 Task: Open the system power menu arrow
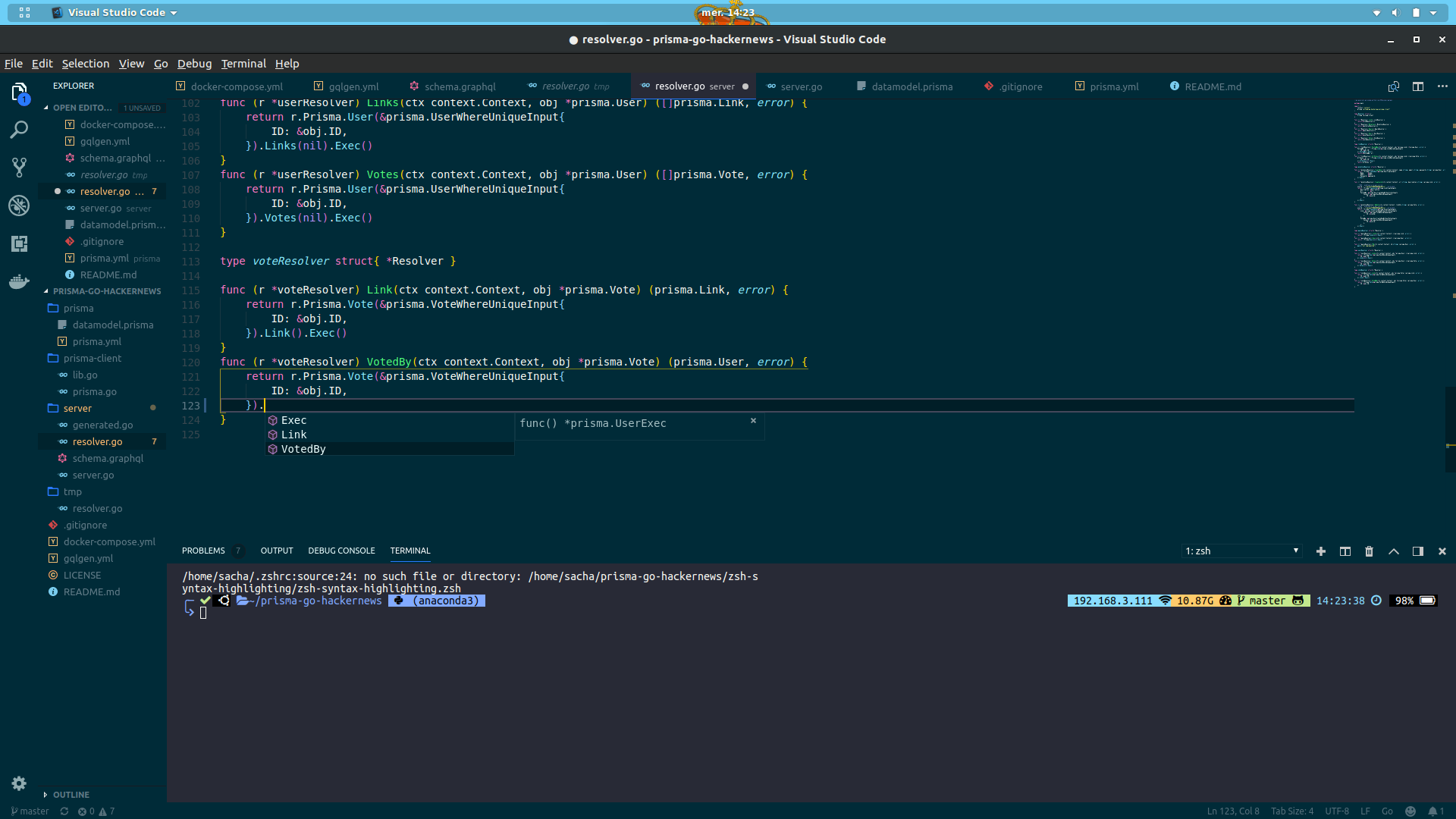pos(1433,13)
